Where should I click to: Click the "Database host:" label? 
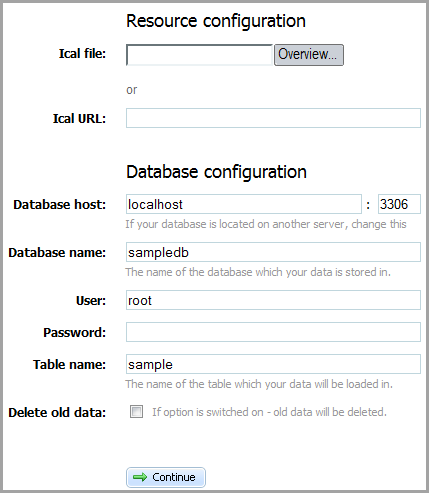click(60, 204)
